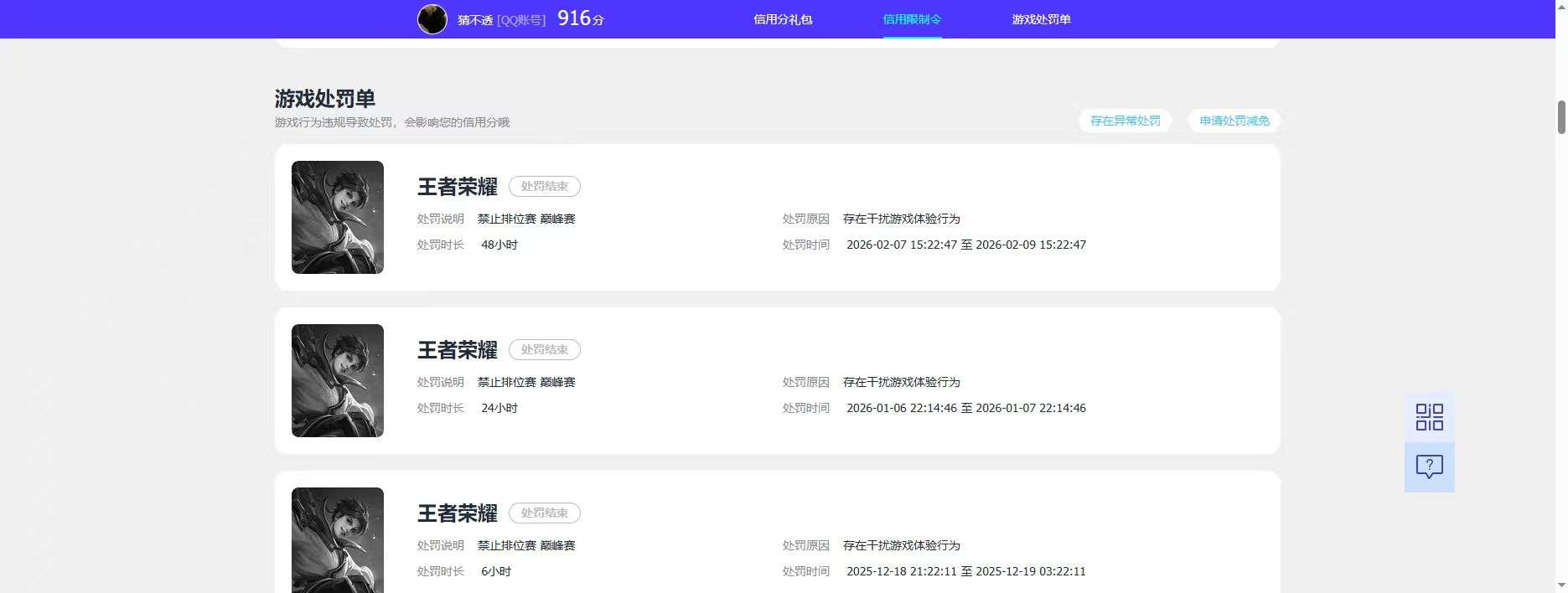Click the 处罚结束 badge on the 24小时 record
The width and height of the screenshot is (1568, 593).
545,349
